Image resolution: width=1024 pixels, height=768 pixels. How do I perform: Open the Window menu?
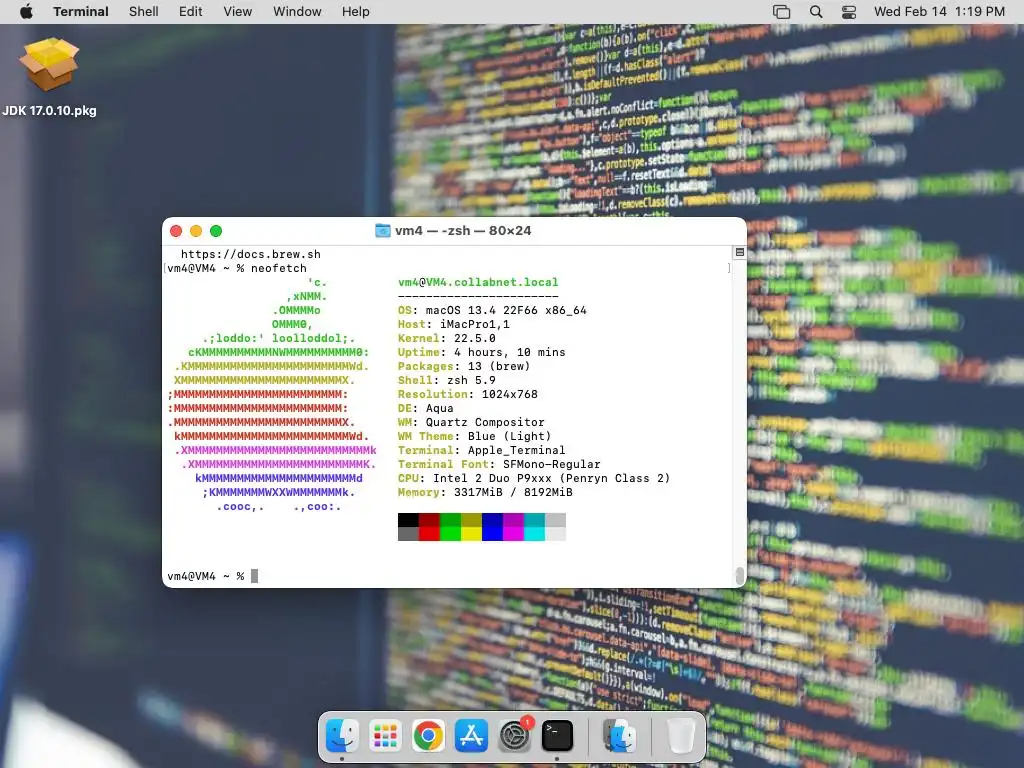(297, 12)
